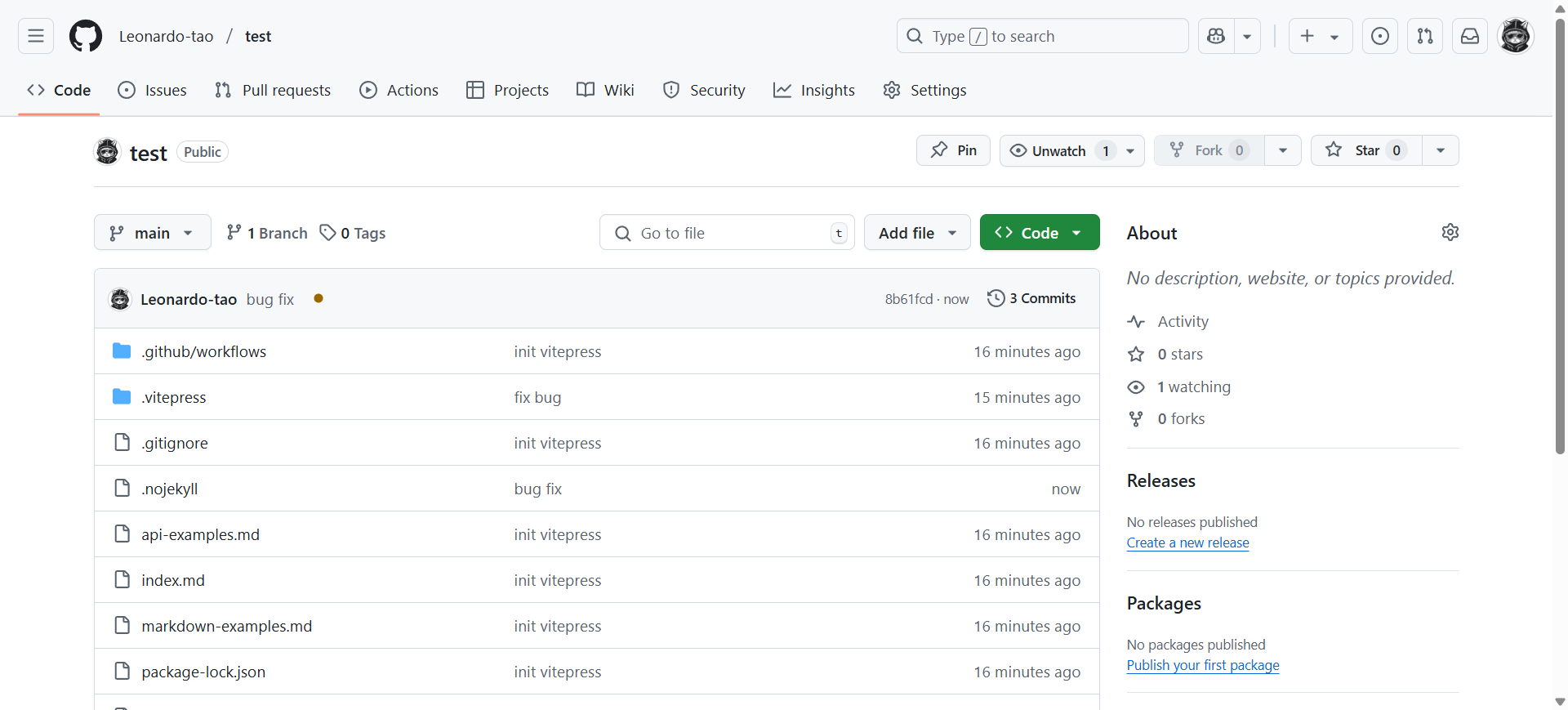
Task: Open the user profile avatar menu
Action: coord(1516,36)
